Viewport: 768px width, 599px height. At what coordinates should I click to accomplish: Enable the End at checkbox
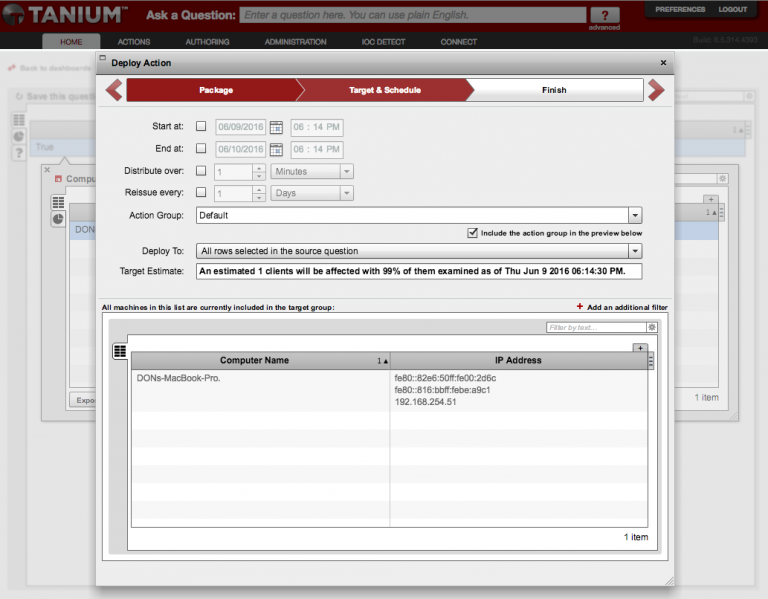pos(201,148)
